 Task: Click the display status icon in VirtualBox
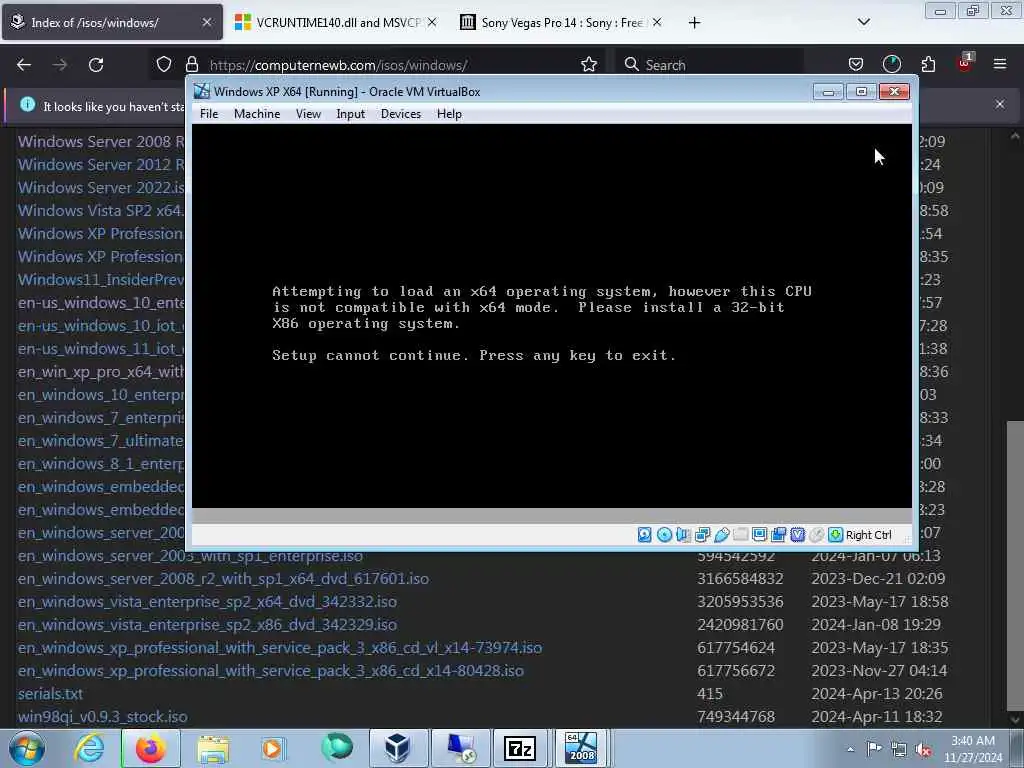click(x=760, y=535)
